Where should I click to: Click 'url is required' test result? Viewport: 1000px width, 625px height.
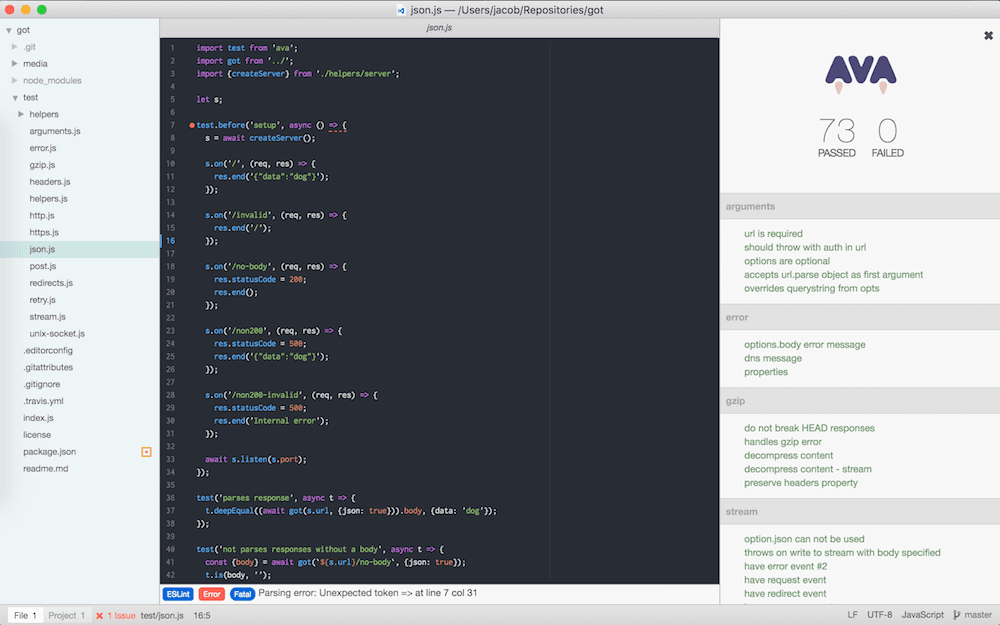pyautogui.click(x=773, y=233)
